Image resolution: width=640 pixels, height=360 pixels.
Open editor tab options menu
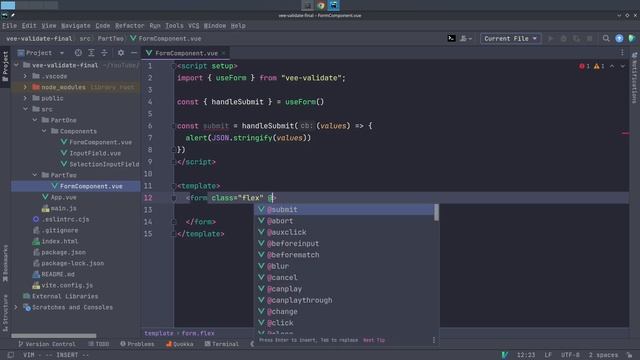click(x=622, y=53)
